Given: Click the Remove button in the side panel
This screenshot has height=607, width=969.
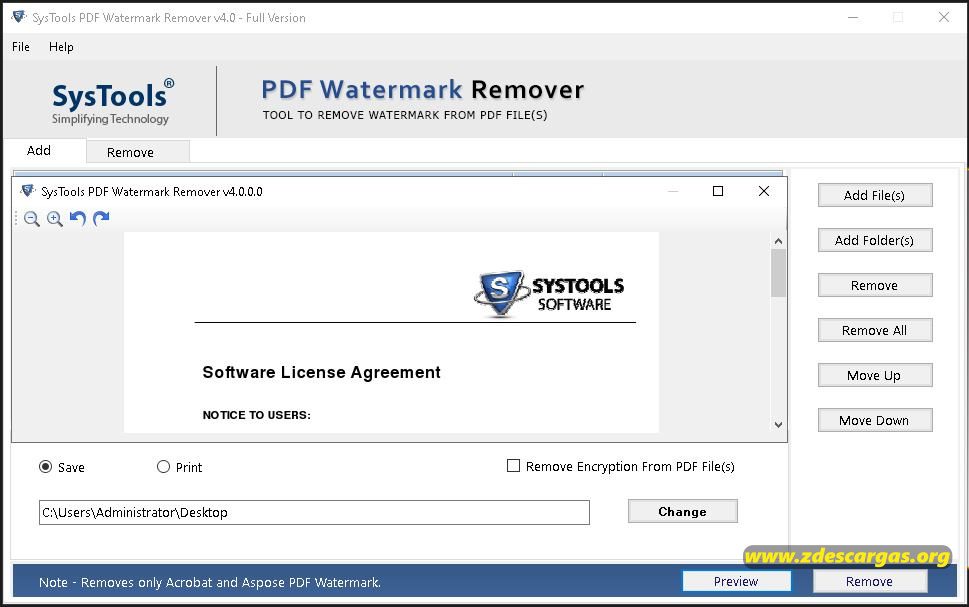Looking at the screenshot, I should click(874, 286).
